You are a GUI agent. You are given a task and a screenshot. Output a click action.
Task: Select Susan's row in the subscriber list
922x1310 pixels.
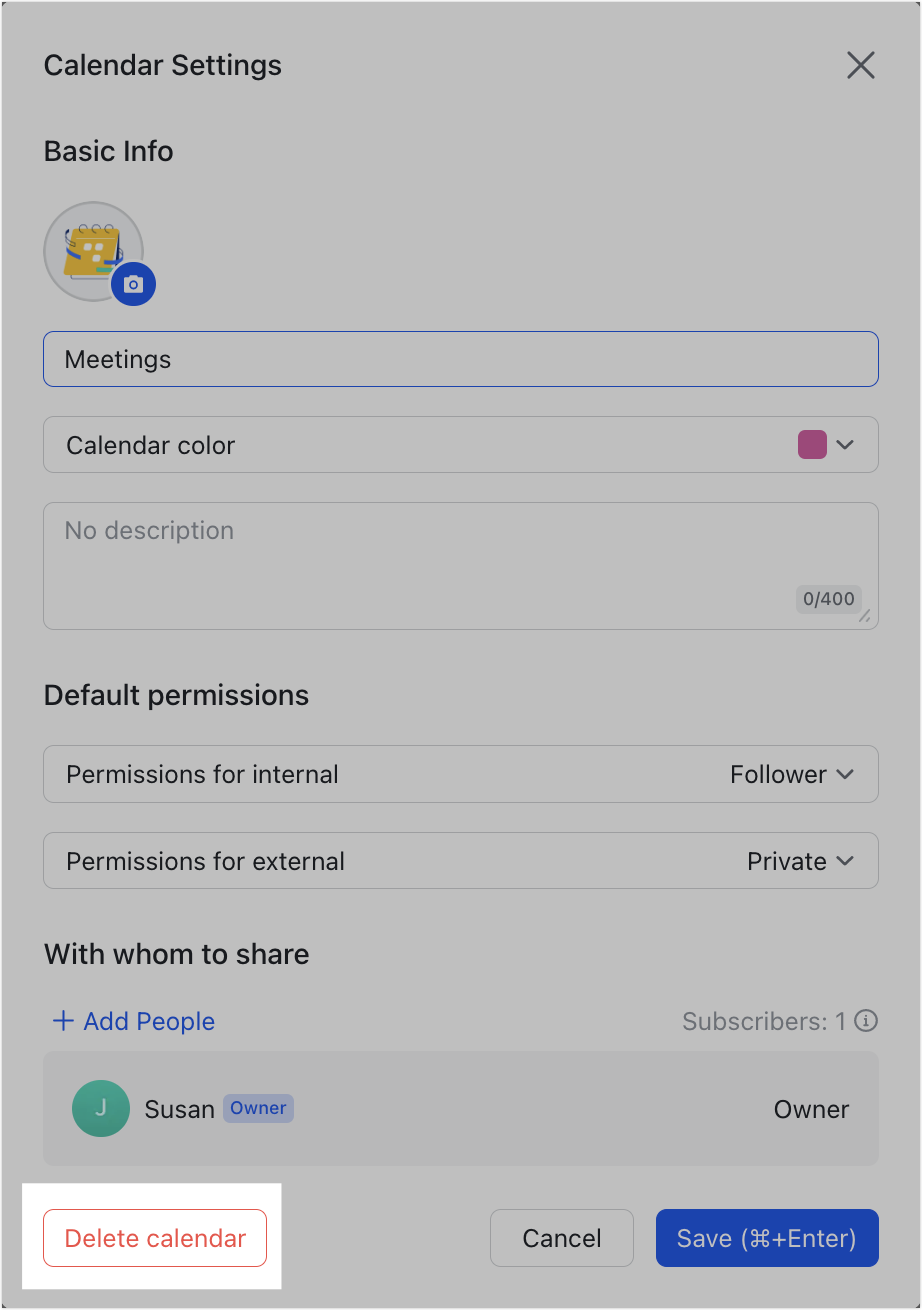(x=460, y=1108)
